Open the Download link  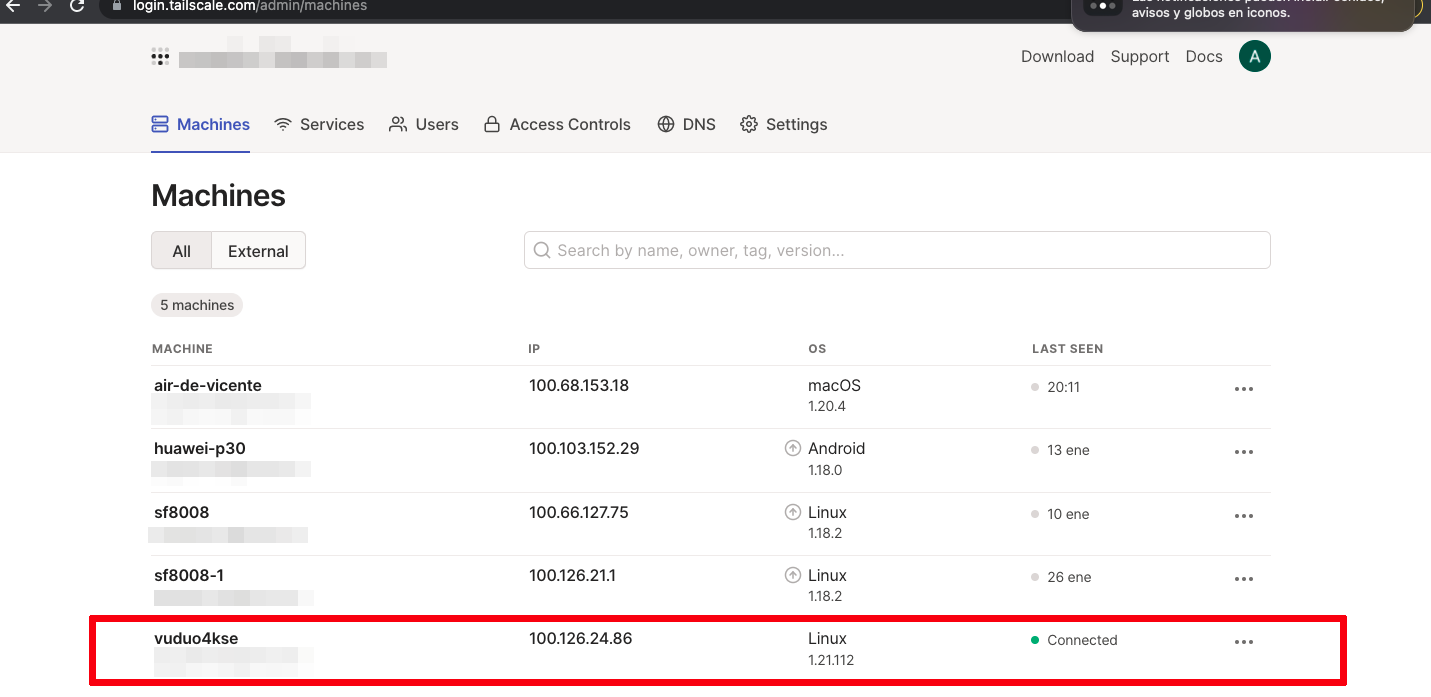1057,57
